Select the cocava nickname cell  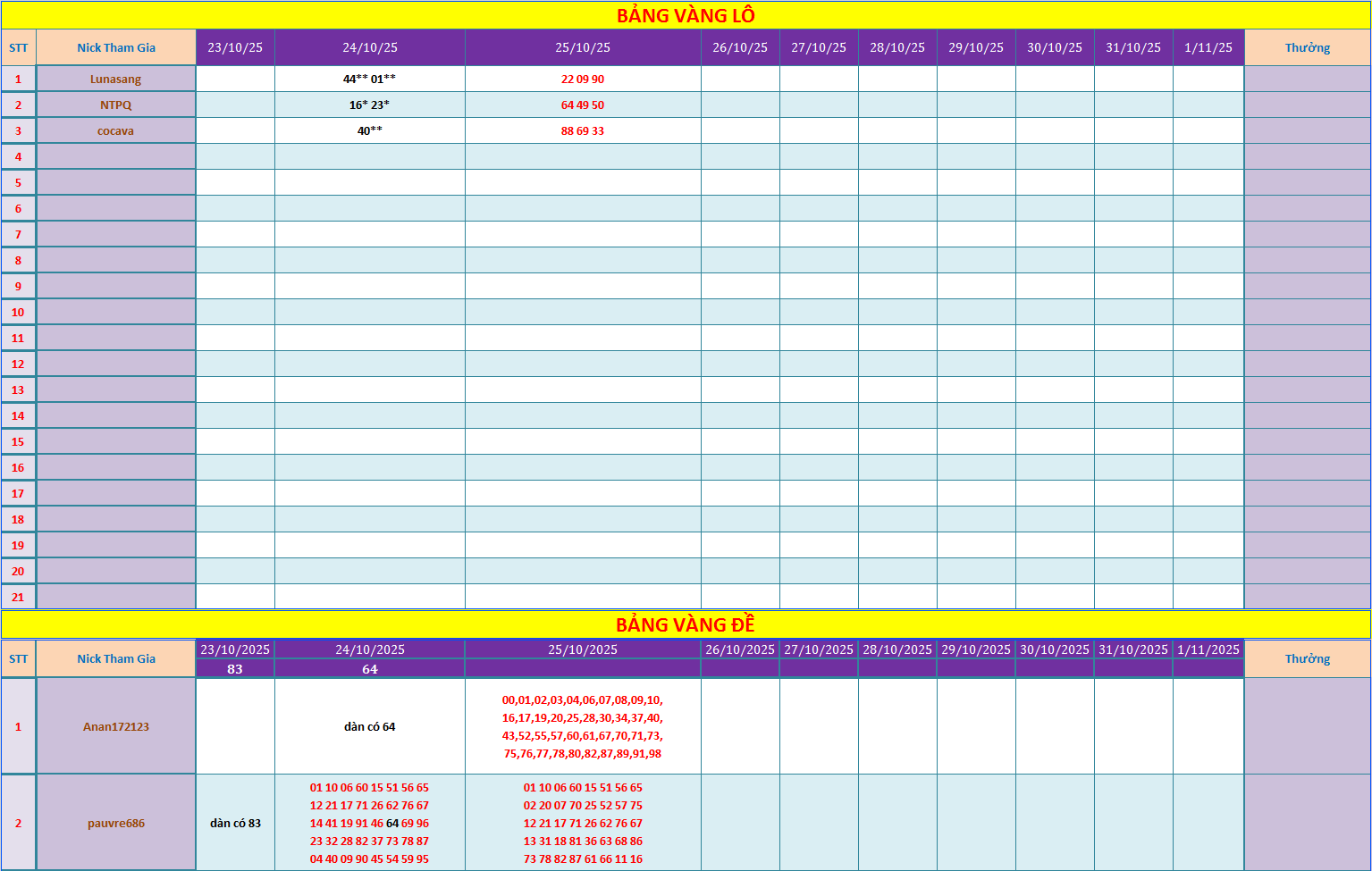[116, 131]
